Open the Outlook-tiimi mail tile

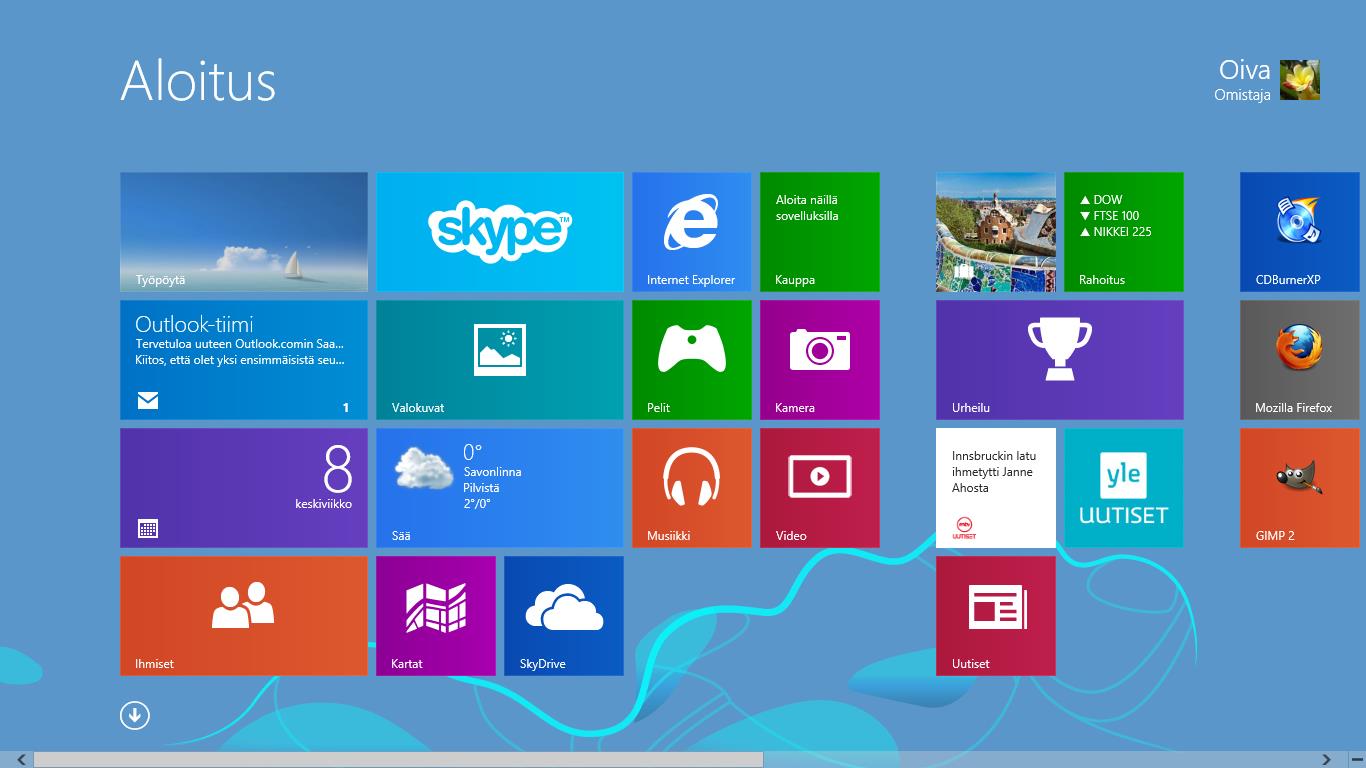point(244,360)
